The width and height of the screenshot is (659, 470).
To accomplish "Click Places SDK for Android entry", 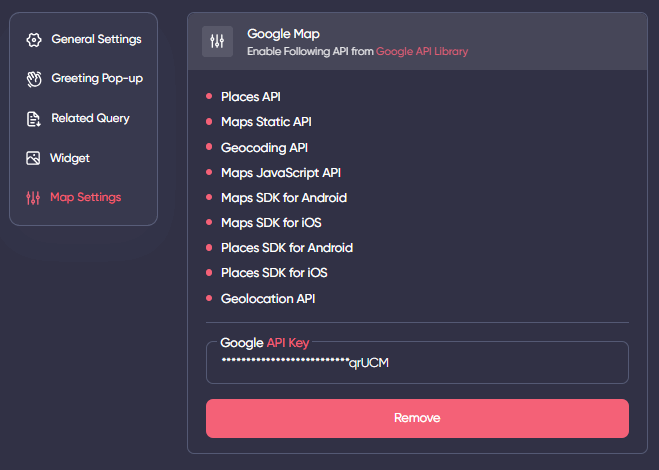I will click(287, 248).
